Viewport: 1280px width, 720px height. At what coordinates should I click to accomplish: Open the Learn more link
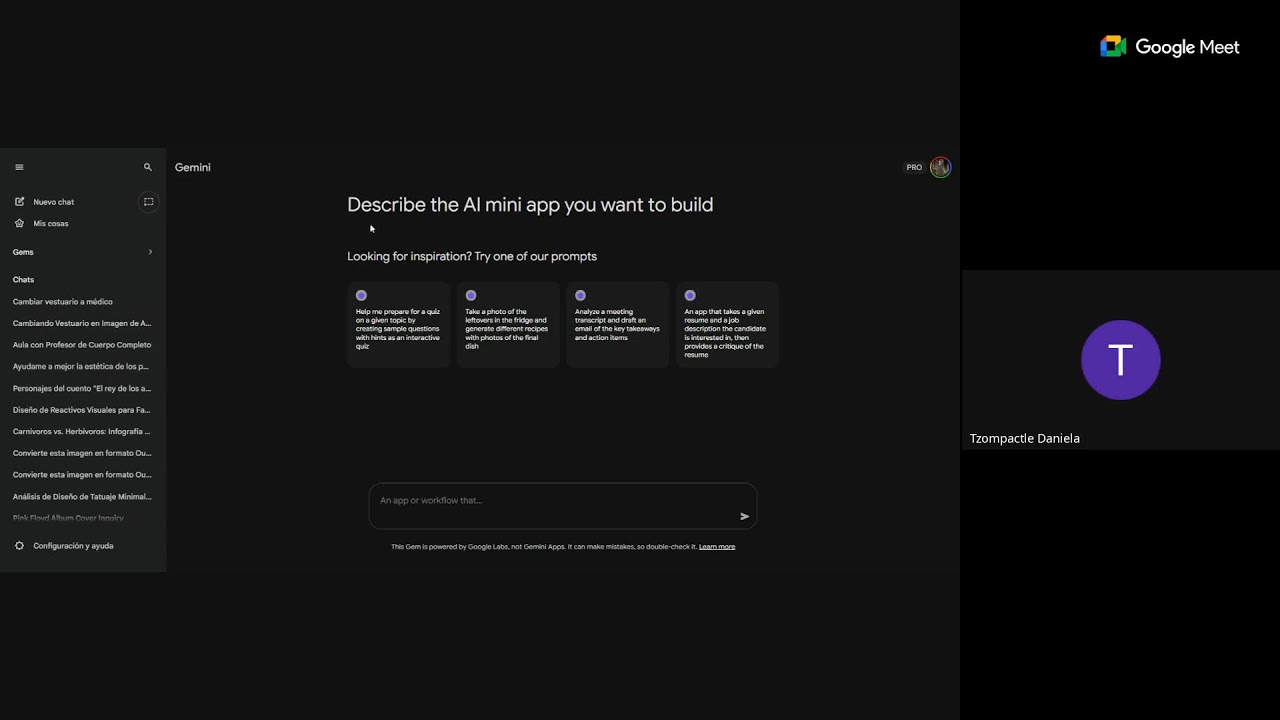[x=717, y=547]
